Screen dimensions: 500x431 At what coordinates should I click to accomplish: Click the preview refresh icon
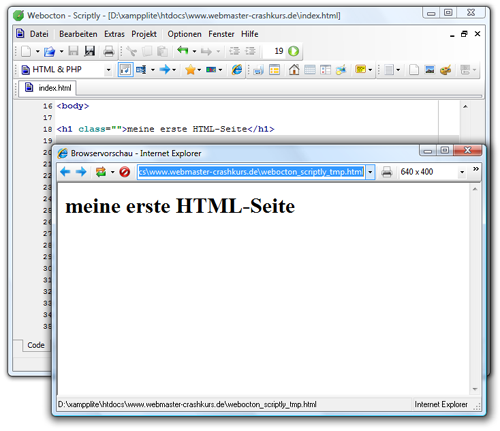[101, 172]
